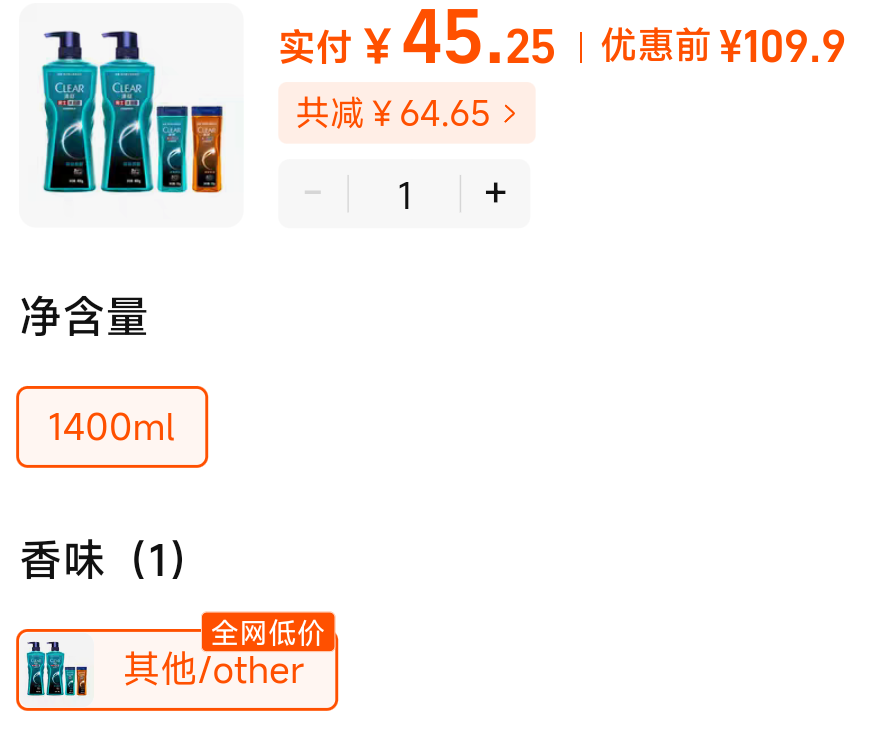Choose the 其他/other fragrance option
Viewport: 870px width, 735px height.
pyautogui.click(x=177, y=670)
